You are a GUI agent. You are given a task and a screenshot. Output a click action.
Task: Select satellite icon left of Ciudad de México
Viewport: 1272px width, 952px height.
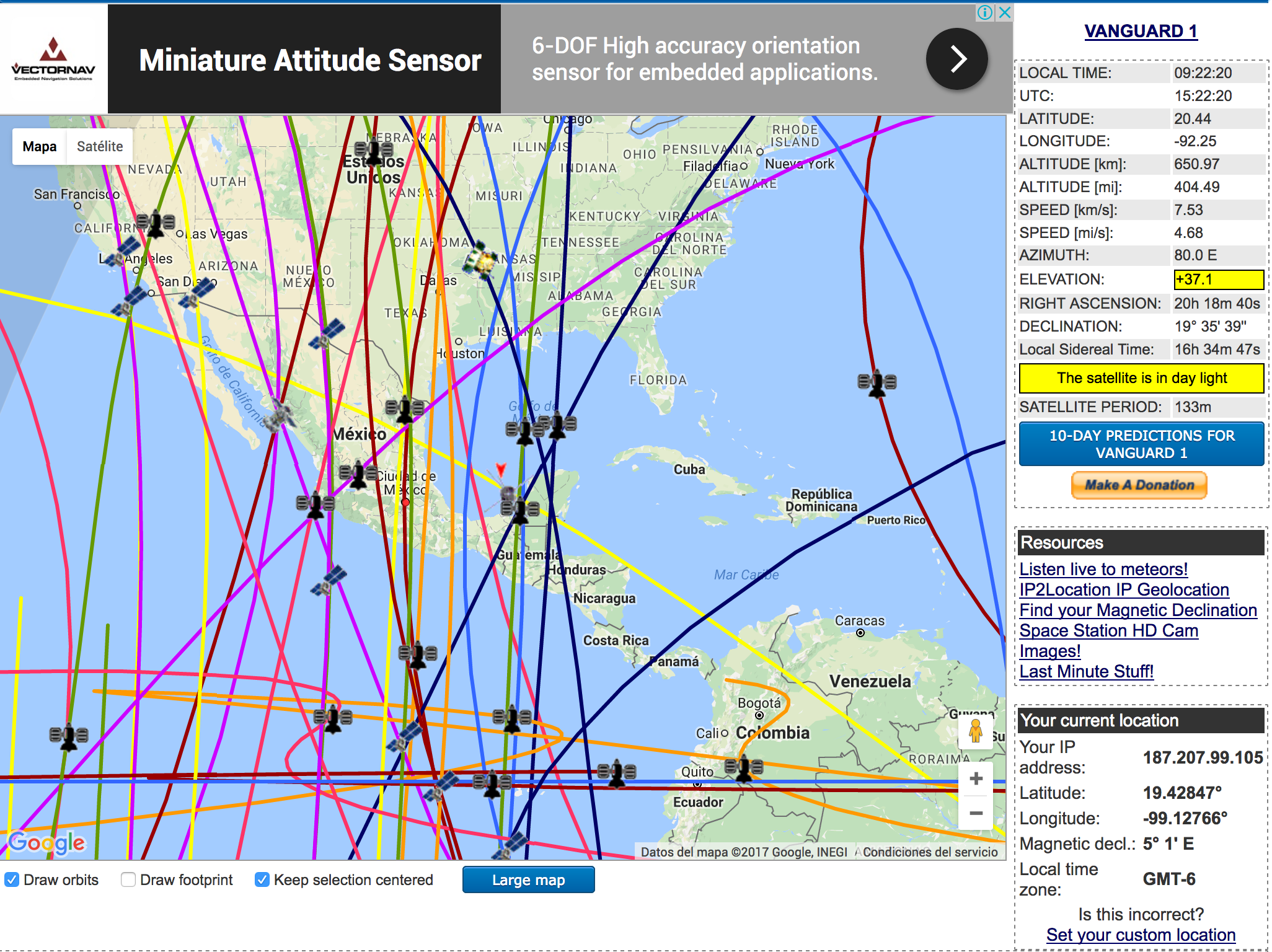coord(358,475)
